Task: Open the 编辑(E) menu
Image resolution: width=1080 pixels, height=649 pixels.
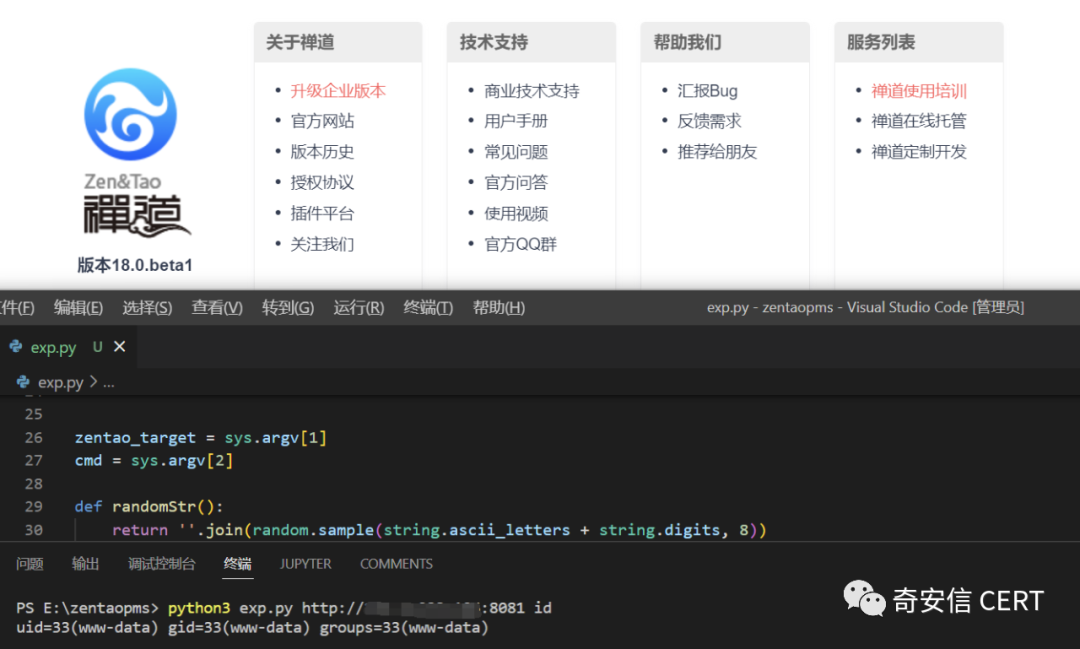Action: click(79, 307)
